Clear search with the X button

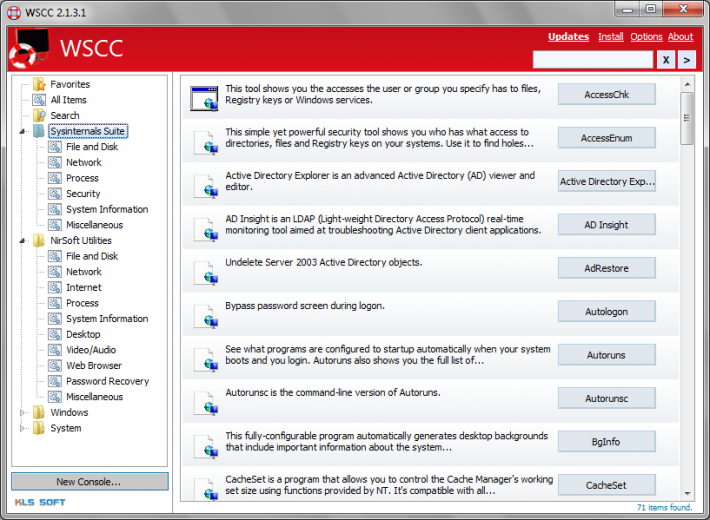[x=666, y=60]
